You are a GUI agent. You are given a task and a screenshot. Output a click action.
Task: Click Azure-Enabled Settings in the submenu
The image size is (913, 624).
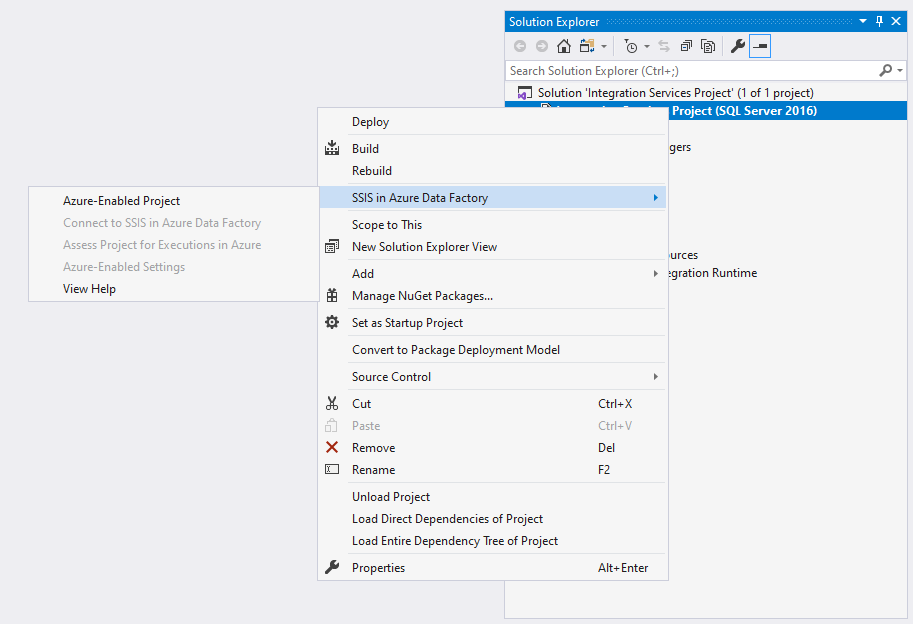(x=174, y=267)
